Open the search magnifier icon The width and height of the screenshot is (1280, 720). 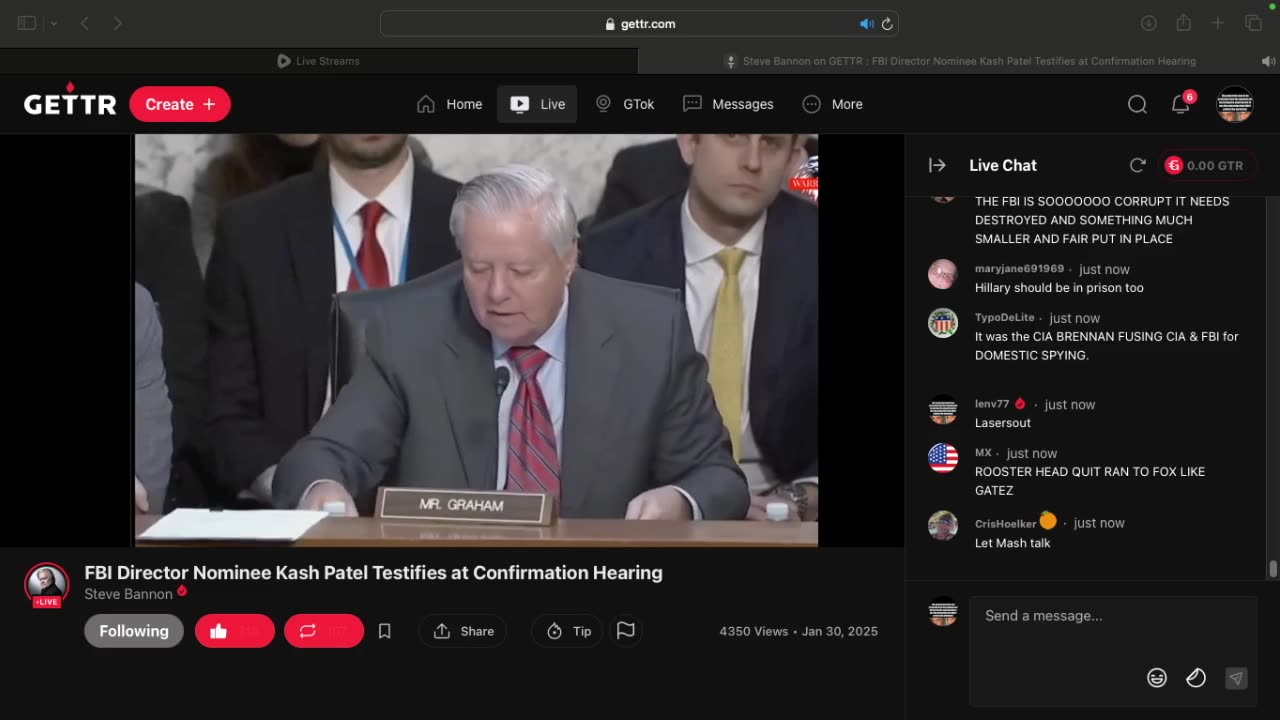[1137, 104]
